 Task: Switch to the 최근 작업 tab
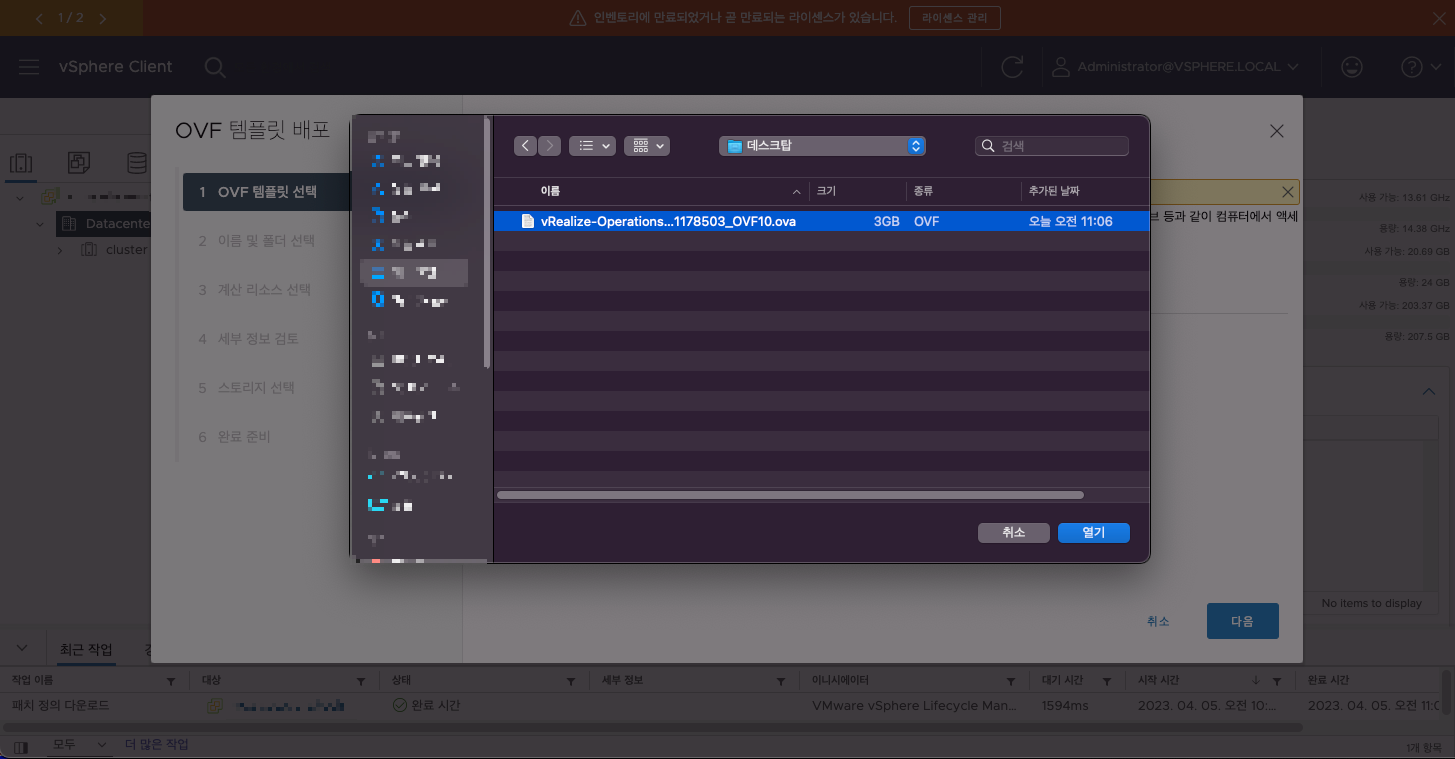(86, 650)
